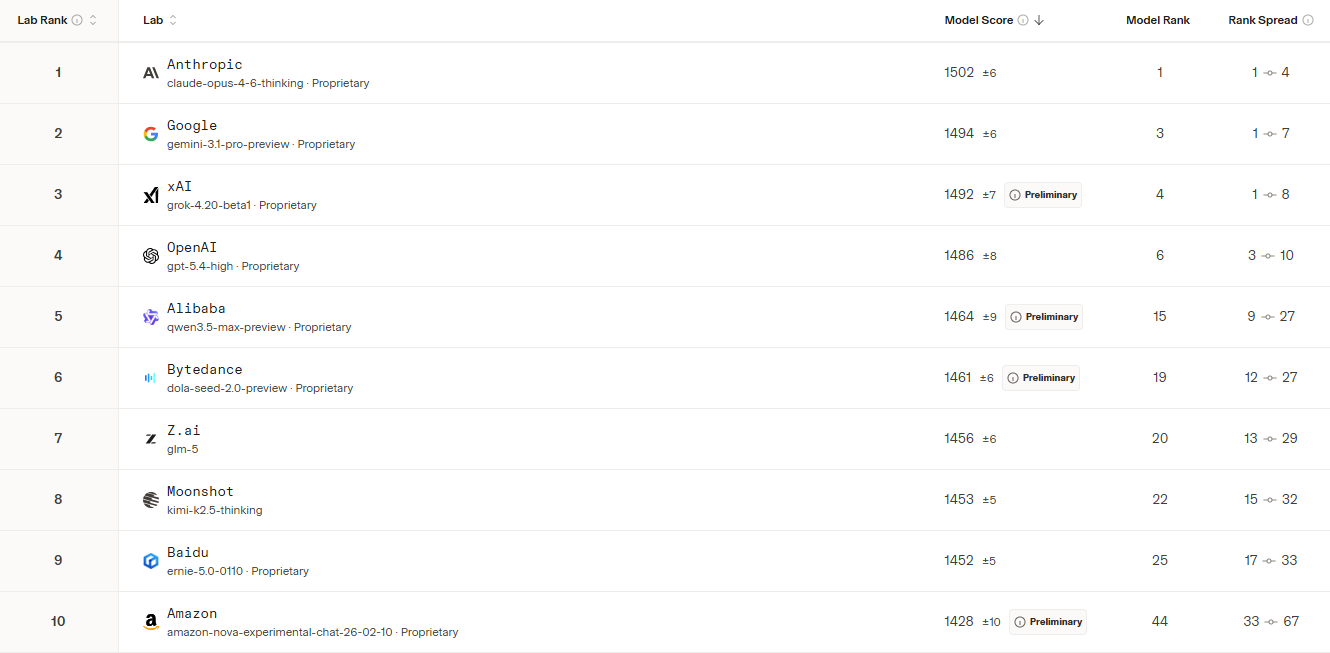Click the Bytedance logo icon

(x=151, y=378)
